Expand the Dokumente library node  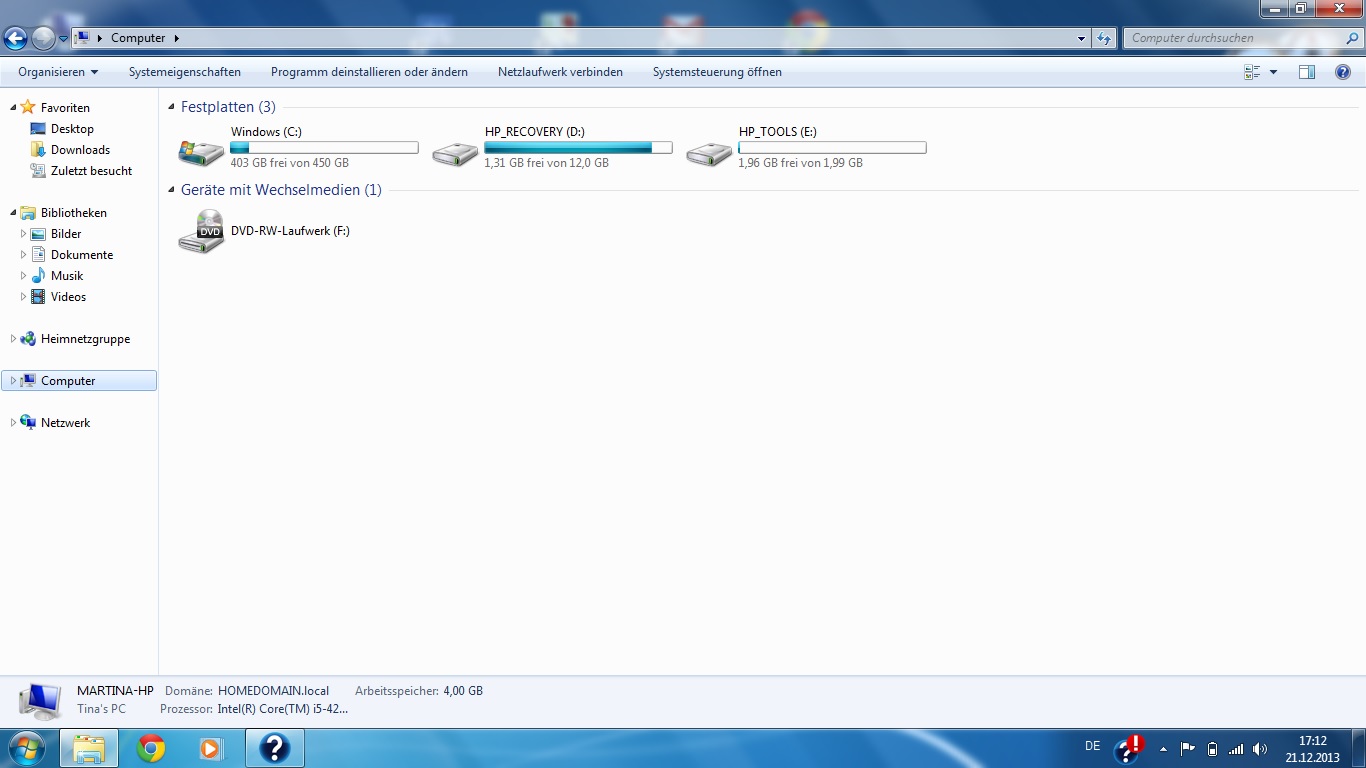23,255
